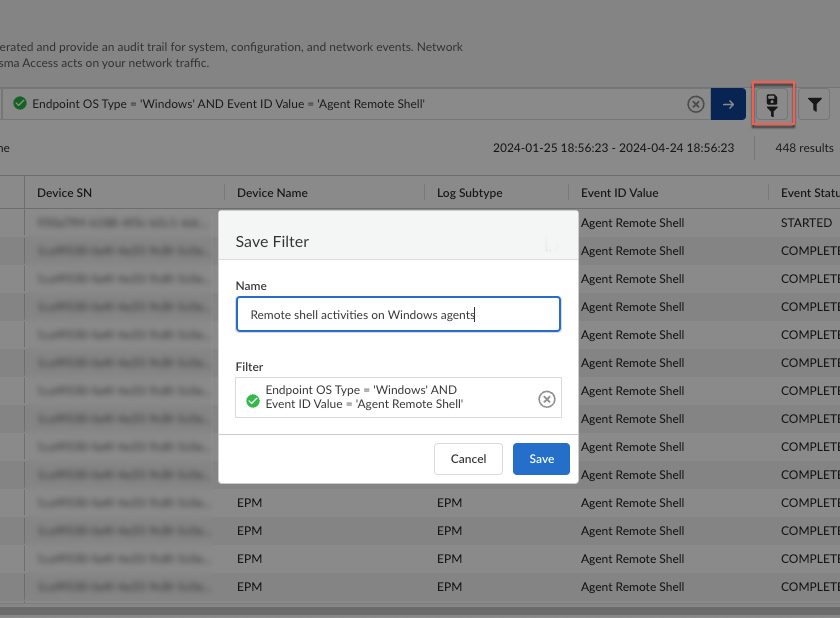Save the filter with the Save button
The image size is (840, 618).
541,459
